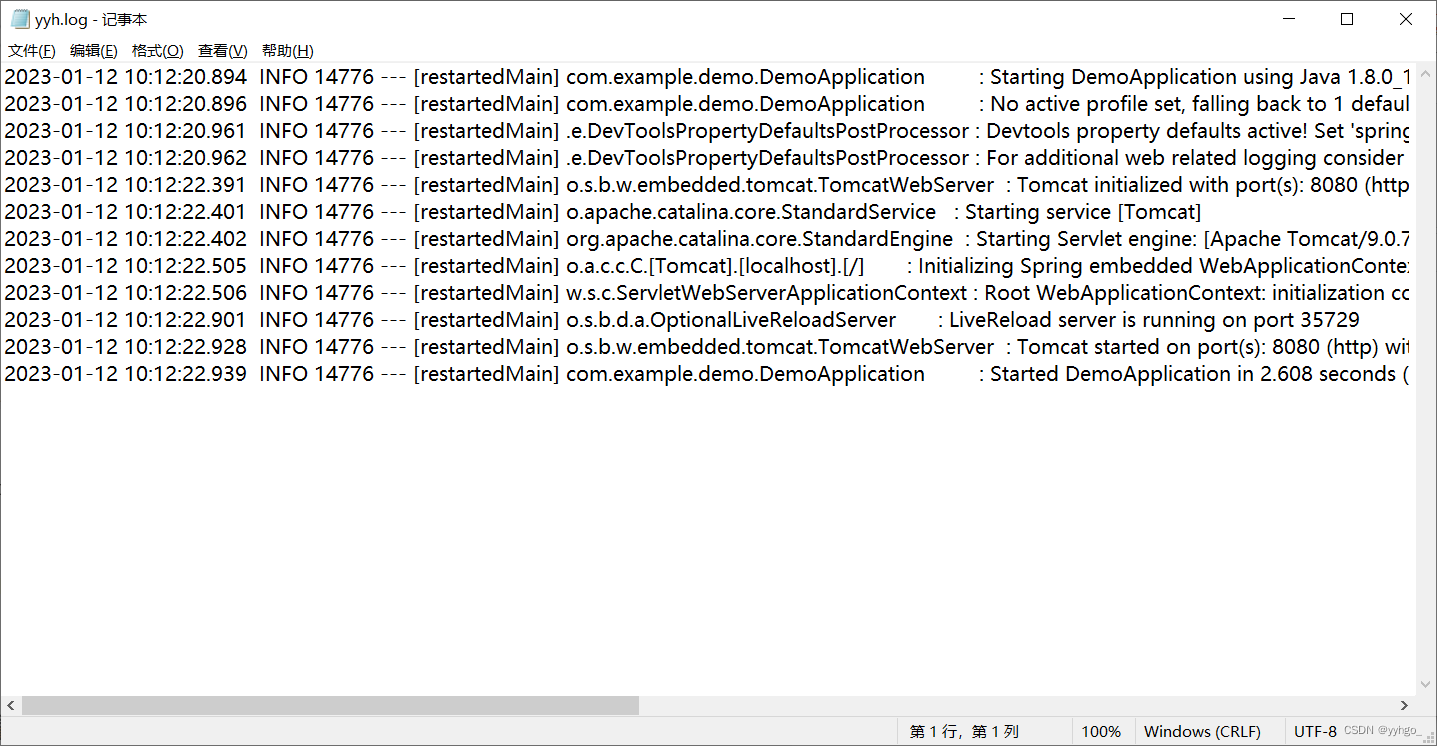Click 'Windows (CRLF)' in status bar
The image size is (1437, 746).
(1202, 732)
